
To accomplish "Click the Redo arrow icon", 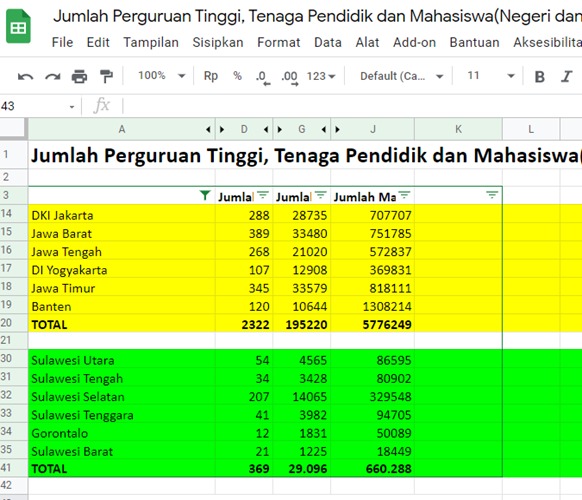I will click(52, 77).
